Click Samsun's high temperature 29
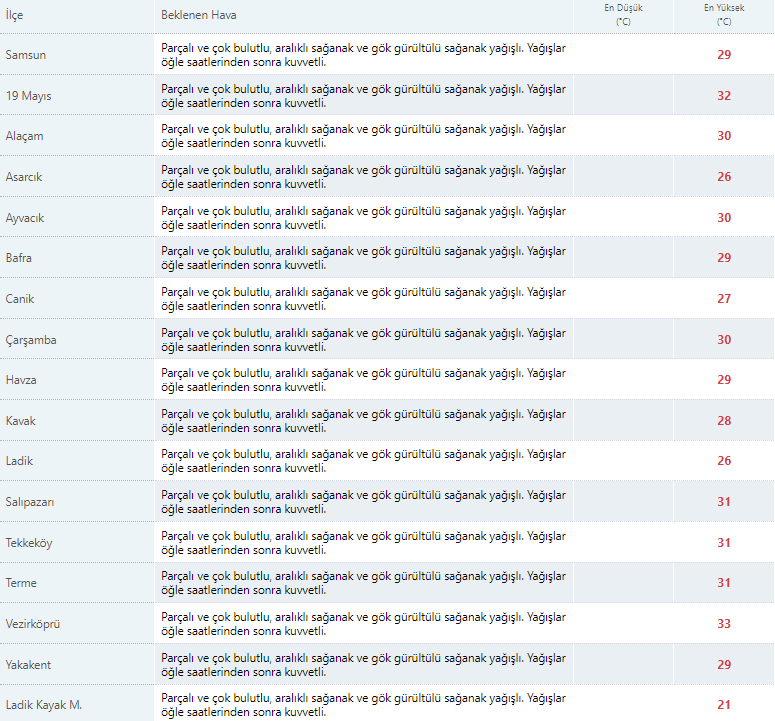Screen dimensions: 775x721 click(724, 55)
